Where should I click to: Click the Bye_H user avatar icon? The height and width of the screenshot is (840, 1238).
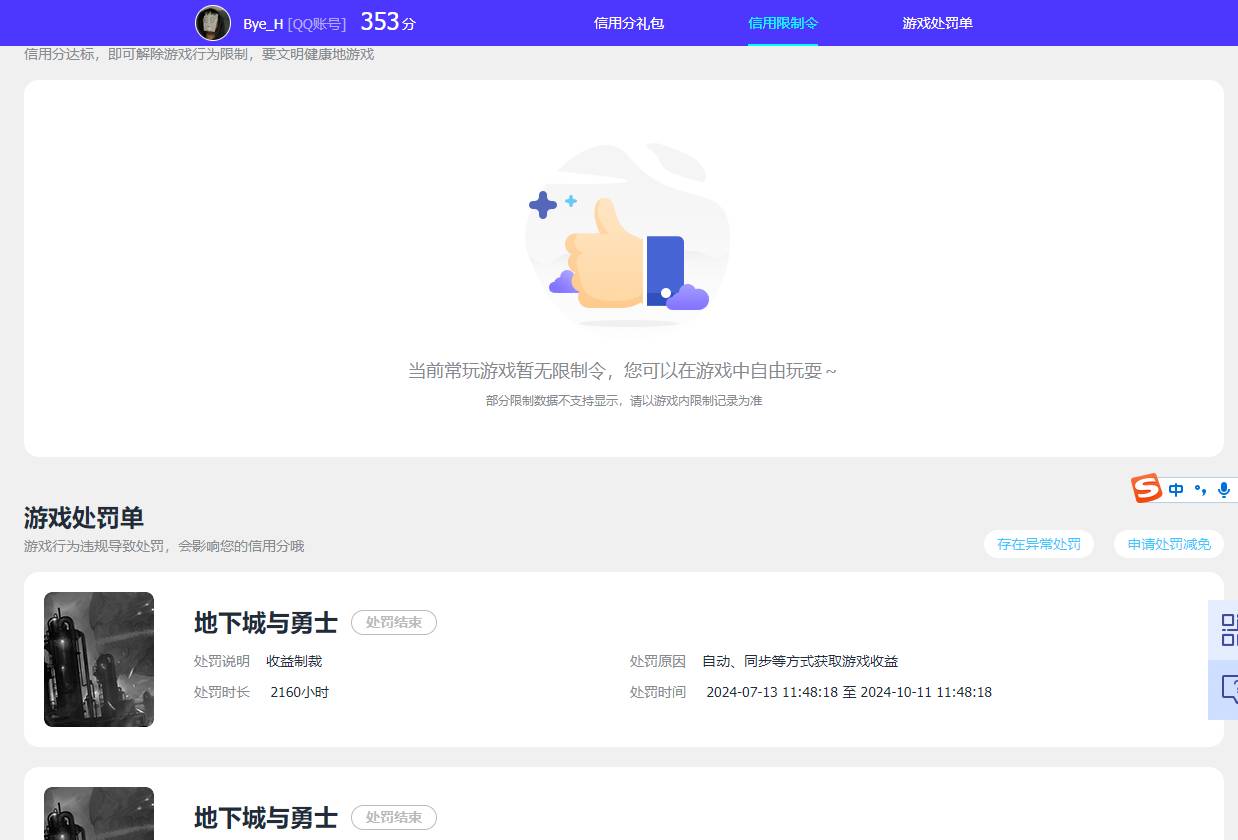pyautogui.click(x=213, y=22)
